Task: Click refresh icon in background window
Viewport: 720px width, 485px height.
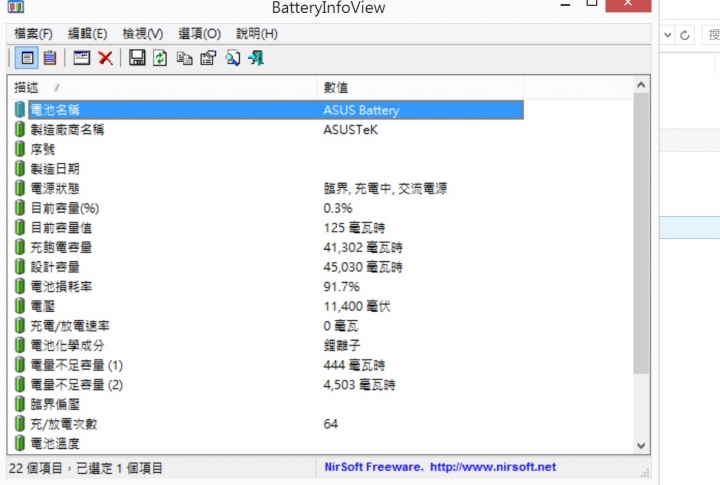Action: (x=685, y=35)
